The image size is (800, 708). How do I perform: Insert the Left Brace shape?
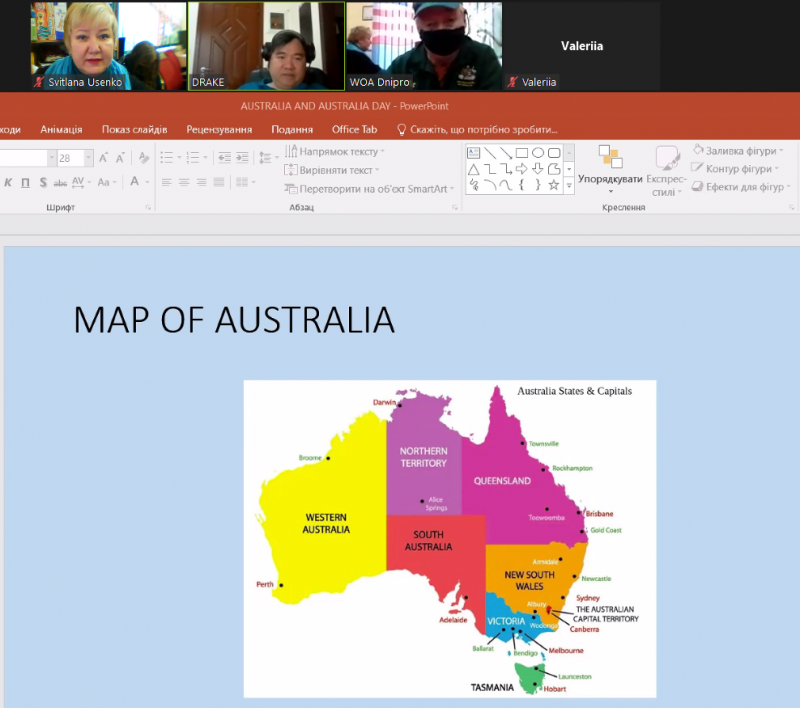point(522,185)
